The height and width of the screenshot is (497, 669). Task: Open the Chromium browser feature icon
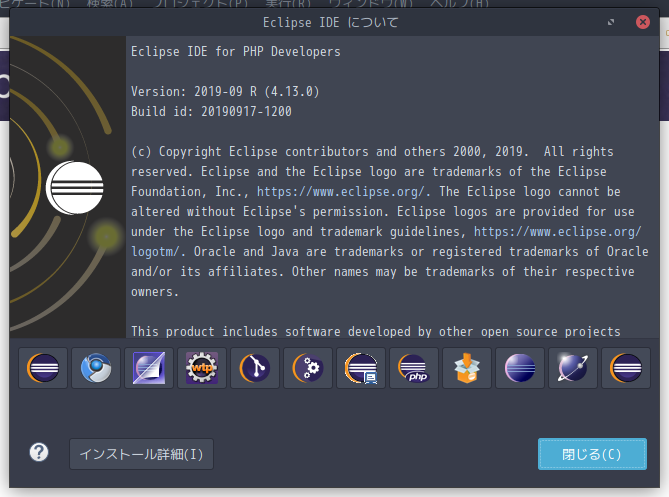pos(96,368)
